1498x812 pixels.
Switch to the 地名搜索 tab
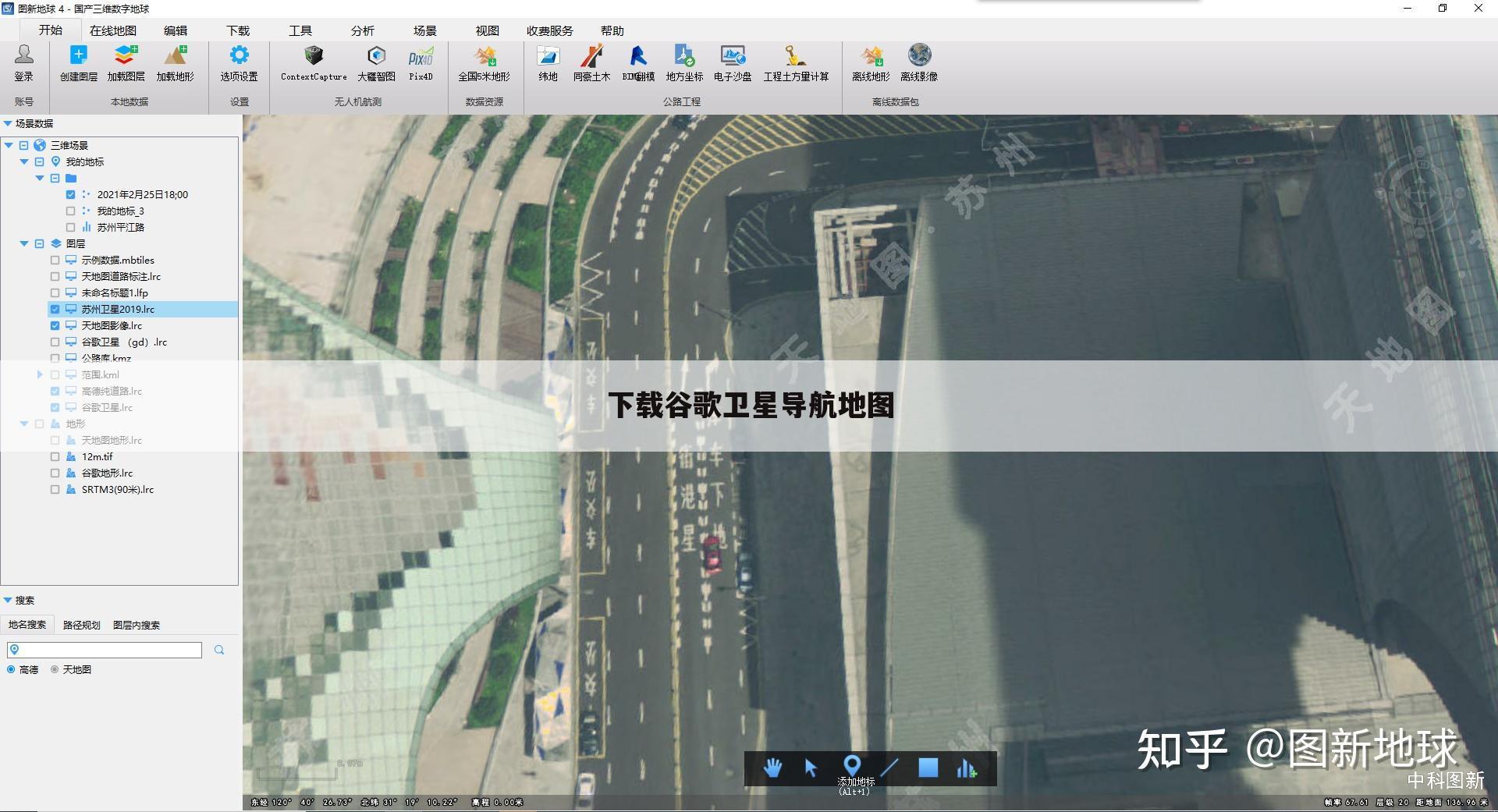coord(27,625)
